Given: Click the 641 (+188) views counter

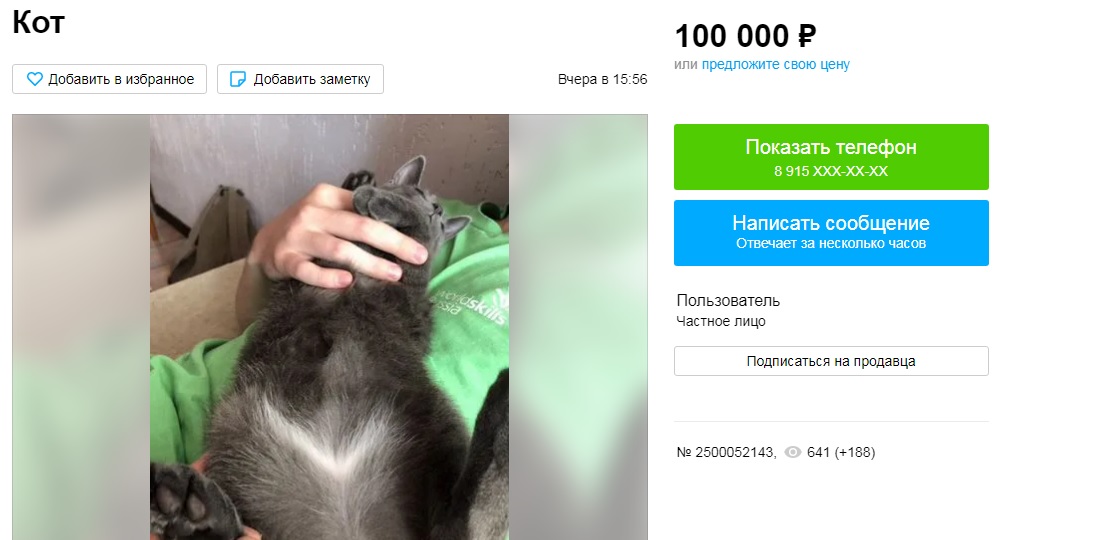Looking at the screenshot, I should [x=841, y=452].
